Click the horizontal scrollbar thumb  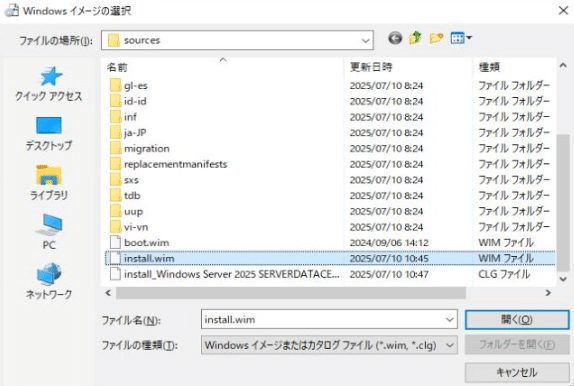(291, 293)
